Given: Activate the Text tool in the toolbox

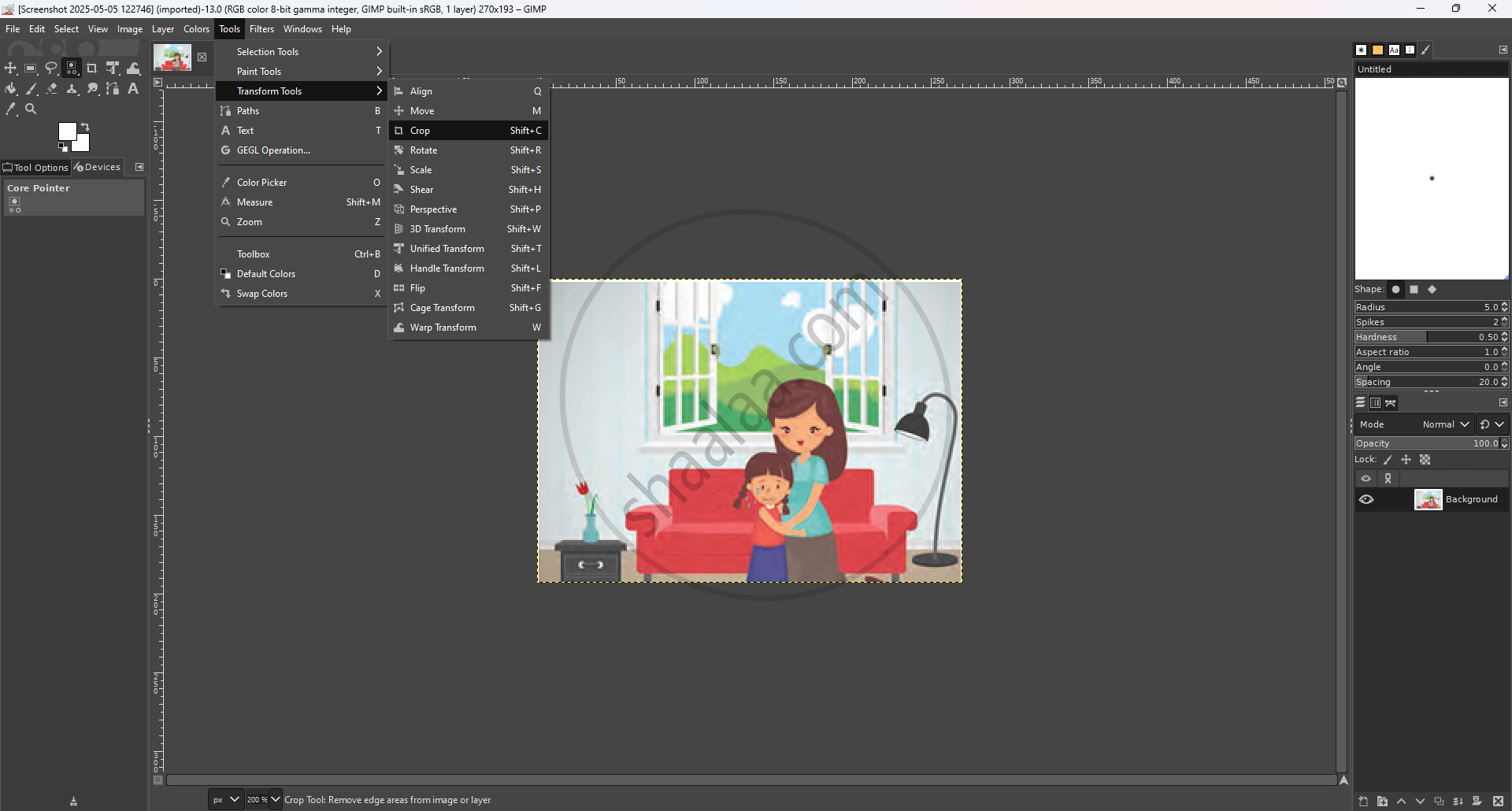Looking at the screenshot, I should (133, 89).
